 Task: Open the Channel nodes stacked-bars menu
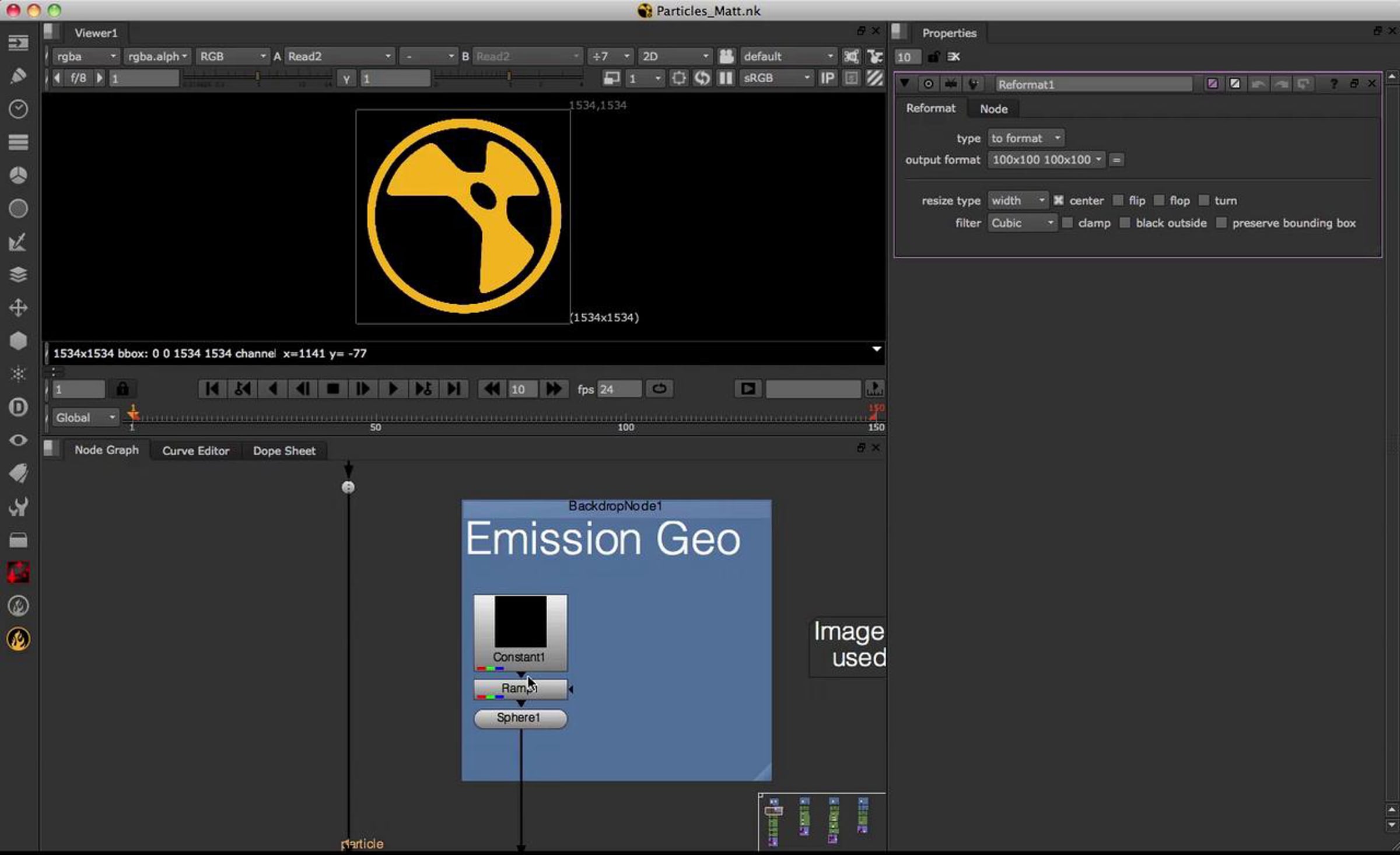[x=18, y=142]
